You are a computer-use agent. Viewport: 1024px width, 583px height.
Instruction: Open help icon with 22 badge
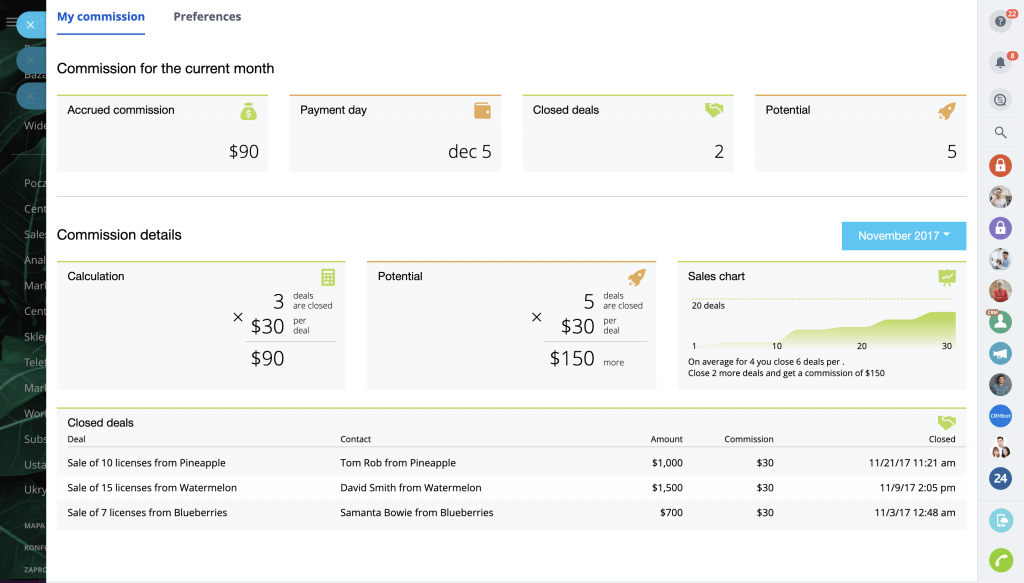[x=1000, y=21]
